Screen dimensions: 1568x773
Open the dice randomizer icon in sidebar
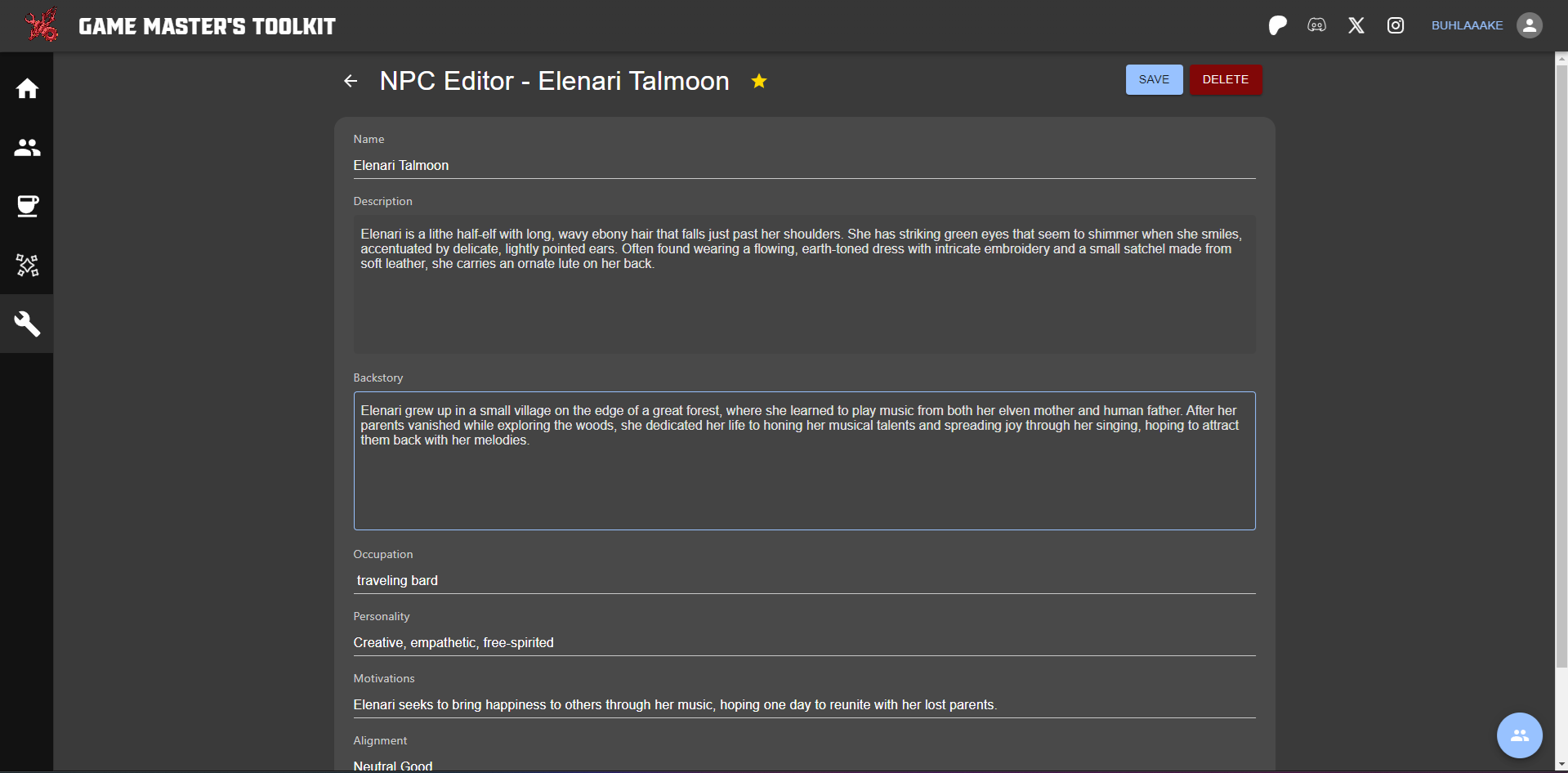(27, 265)
